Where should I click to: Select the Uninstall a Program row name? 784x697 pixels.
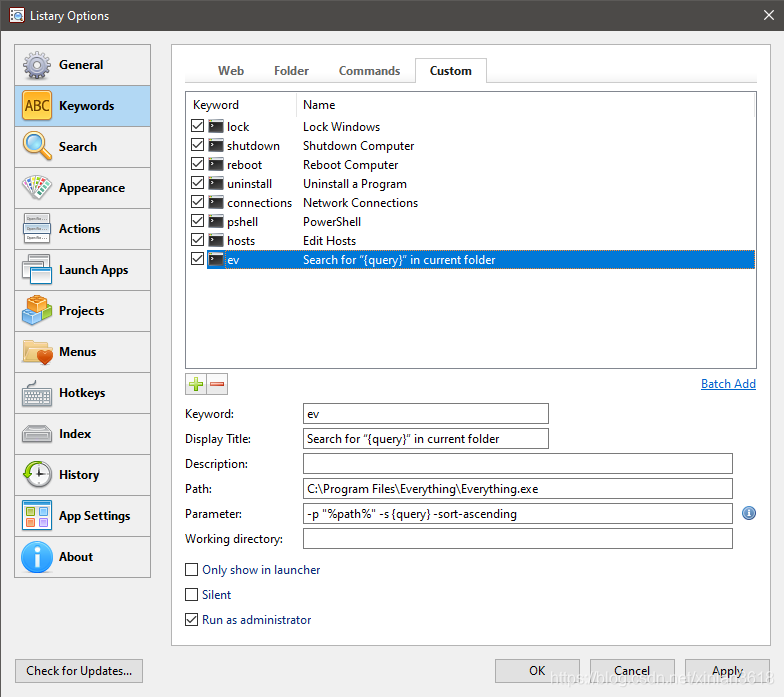(x=355, y=184)
